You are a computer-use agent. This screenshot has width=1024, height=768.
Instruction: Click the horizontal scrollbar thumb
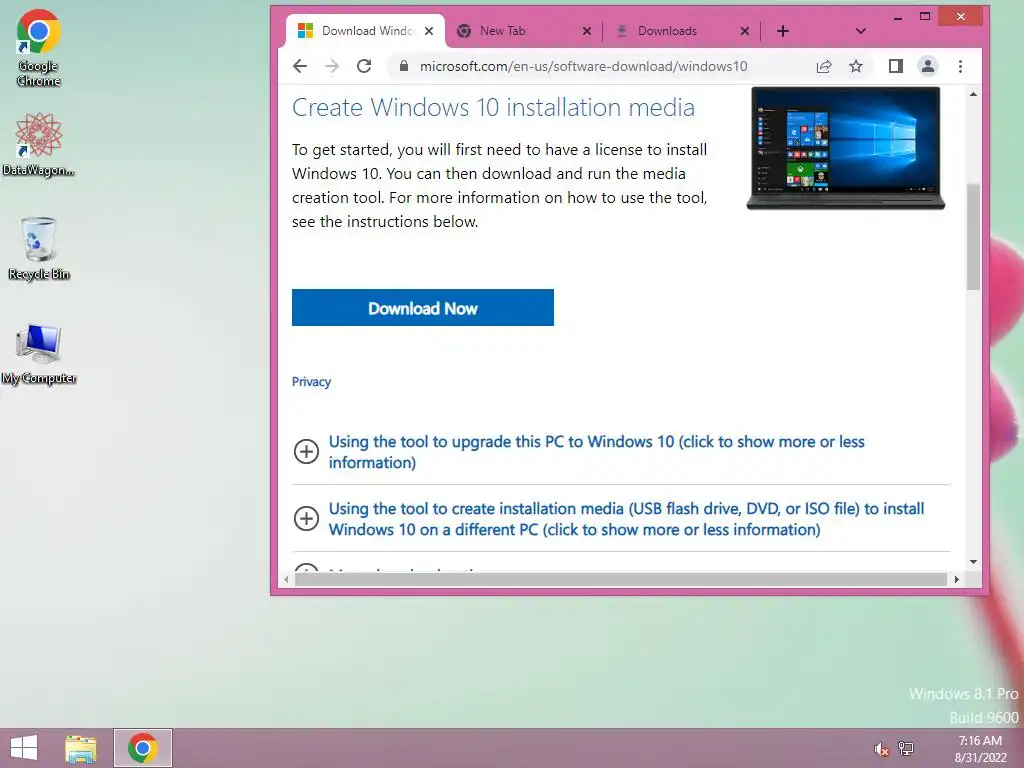pyautogui.click(x=620, y=579)
